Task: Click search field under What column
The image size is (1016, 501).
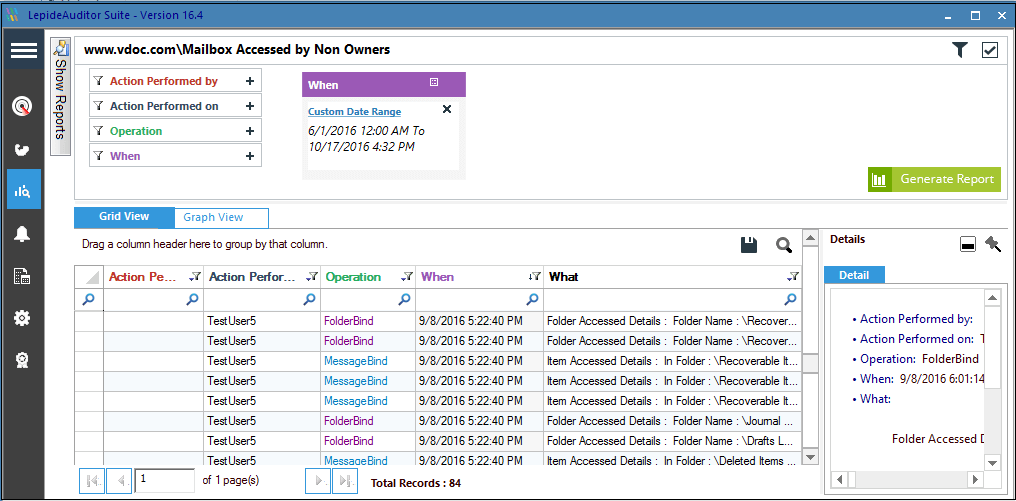Action: pyautogui.click(x=672, y=299)
